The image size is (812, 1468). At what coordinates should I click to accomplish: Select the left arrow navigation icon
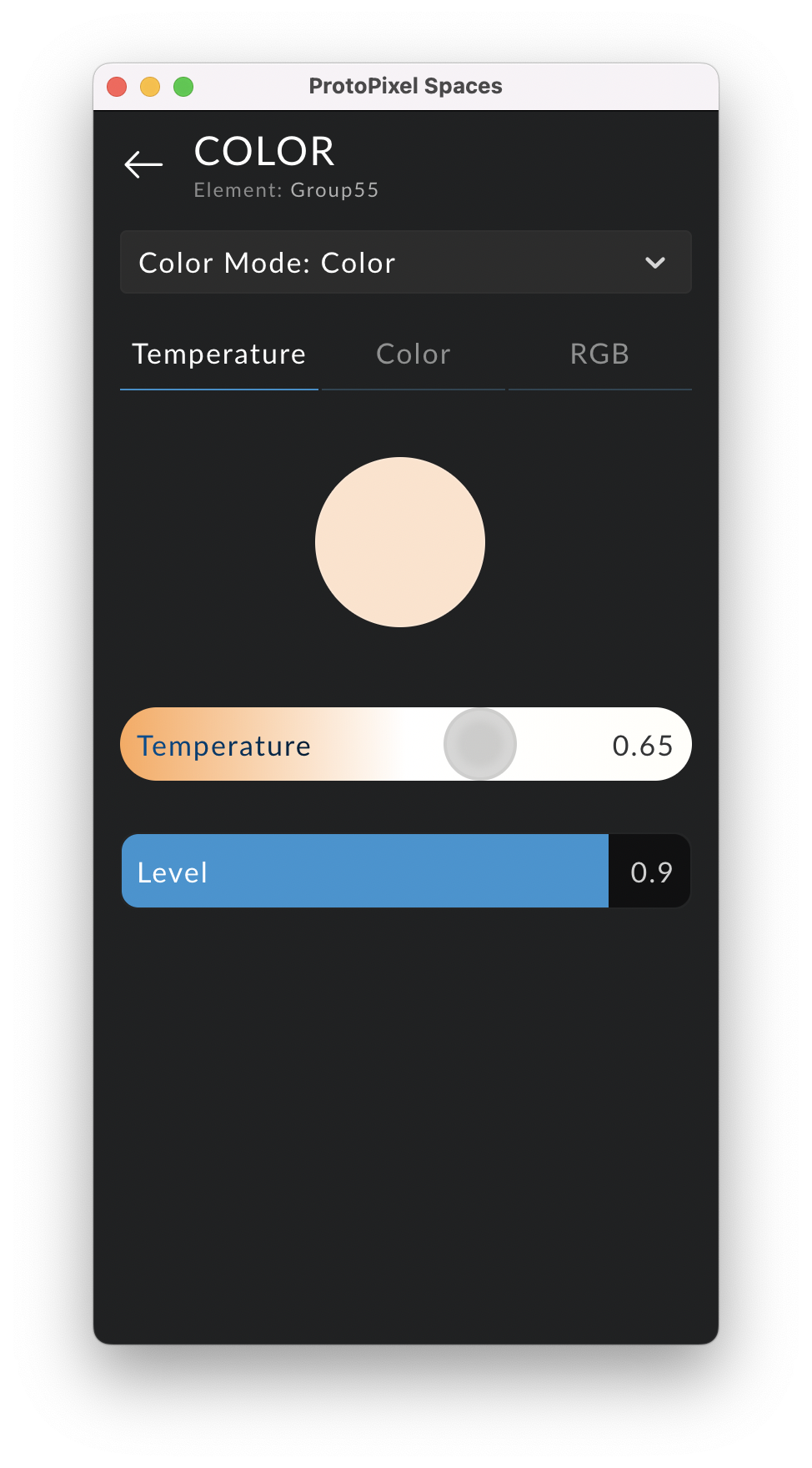[x=143, y=164]
